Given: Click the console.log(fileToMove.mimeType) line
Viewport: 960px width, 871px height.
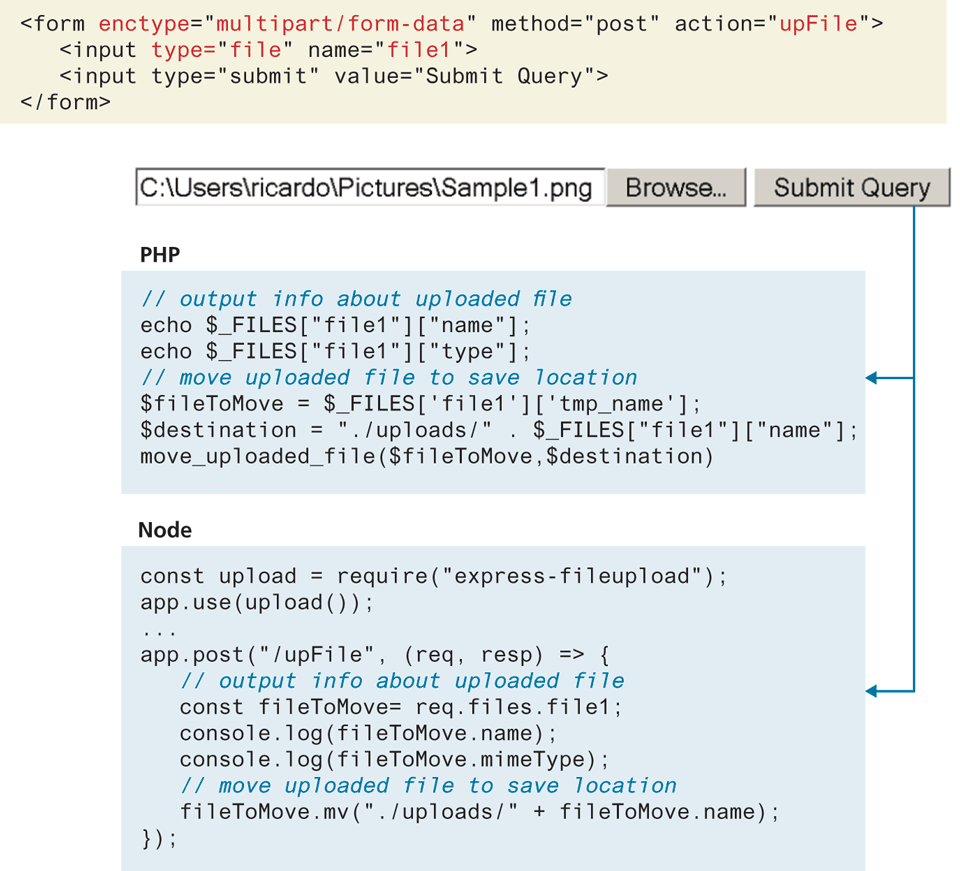Looking at the screenshot, I should [x=394, y=759].
